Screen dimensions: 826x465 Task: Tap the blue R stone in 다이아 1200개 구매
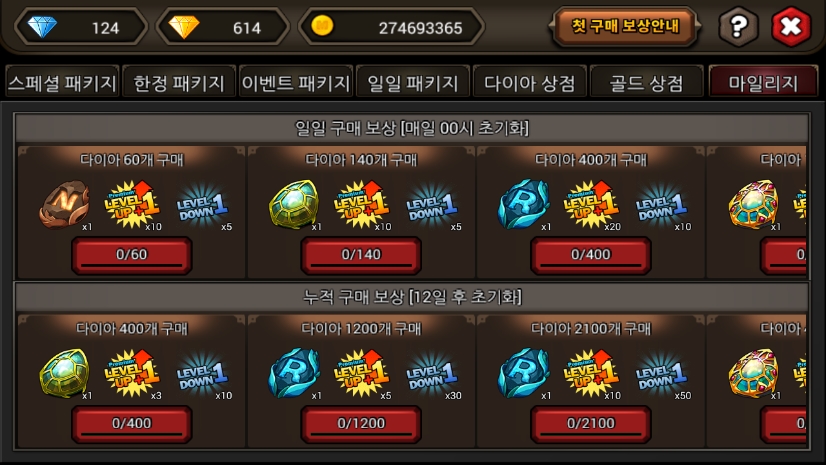[294, 373]
